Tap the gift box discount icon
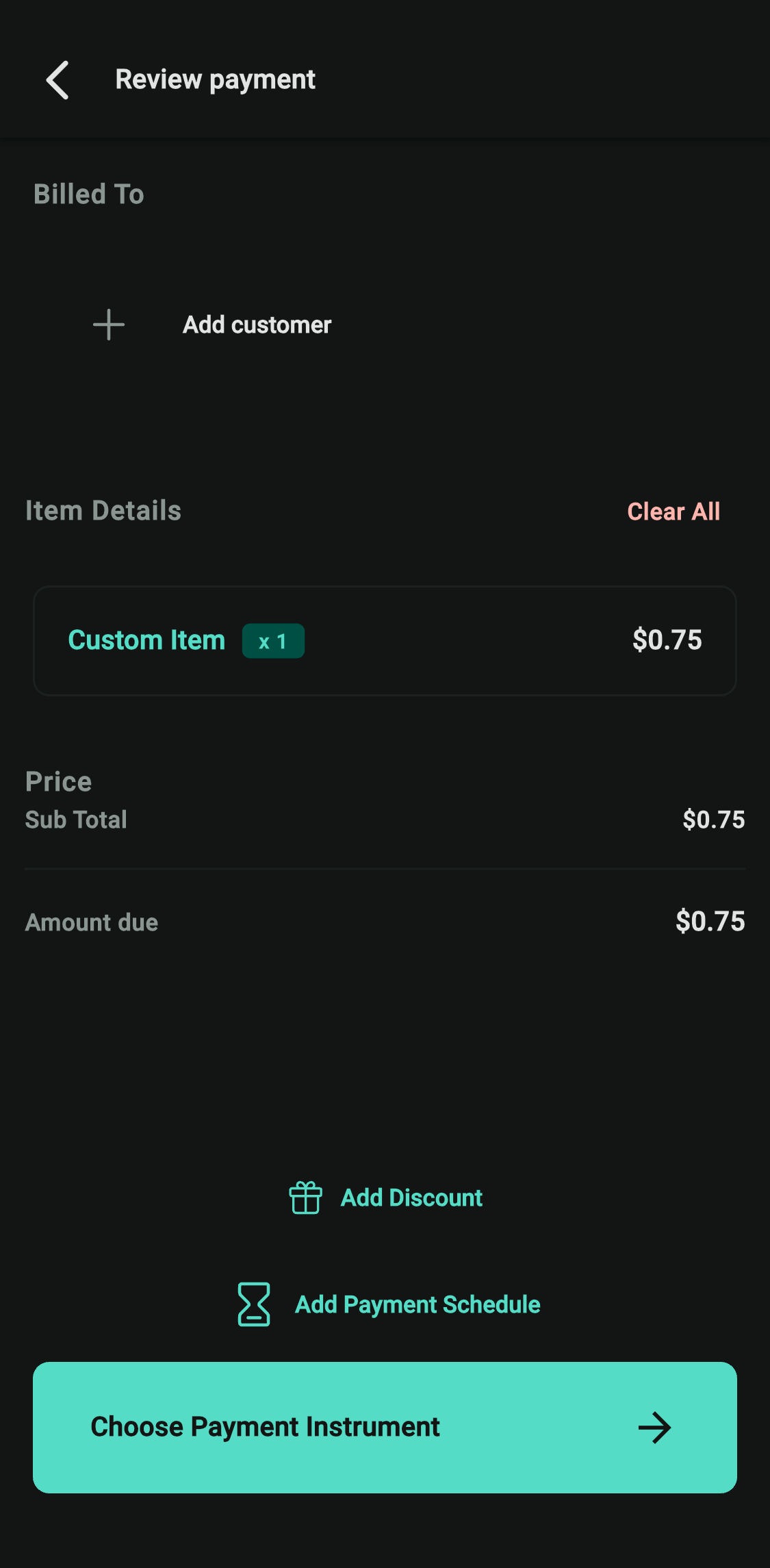Image resolution: width=770 pixels, height=1568 pixels. pos(305,1198)
